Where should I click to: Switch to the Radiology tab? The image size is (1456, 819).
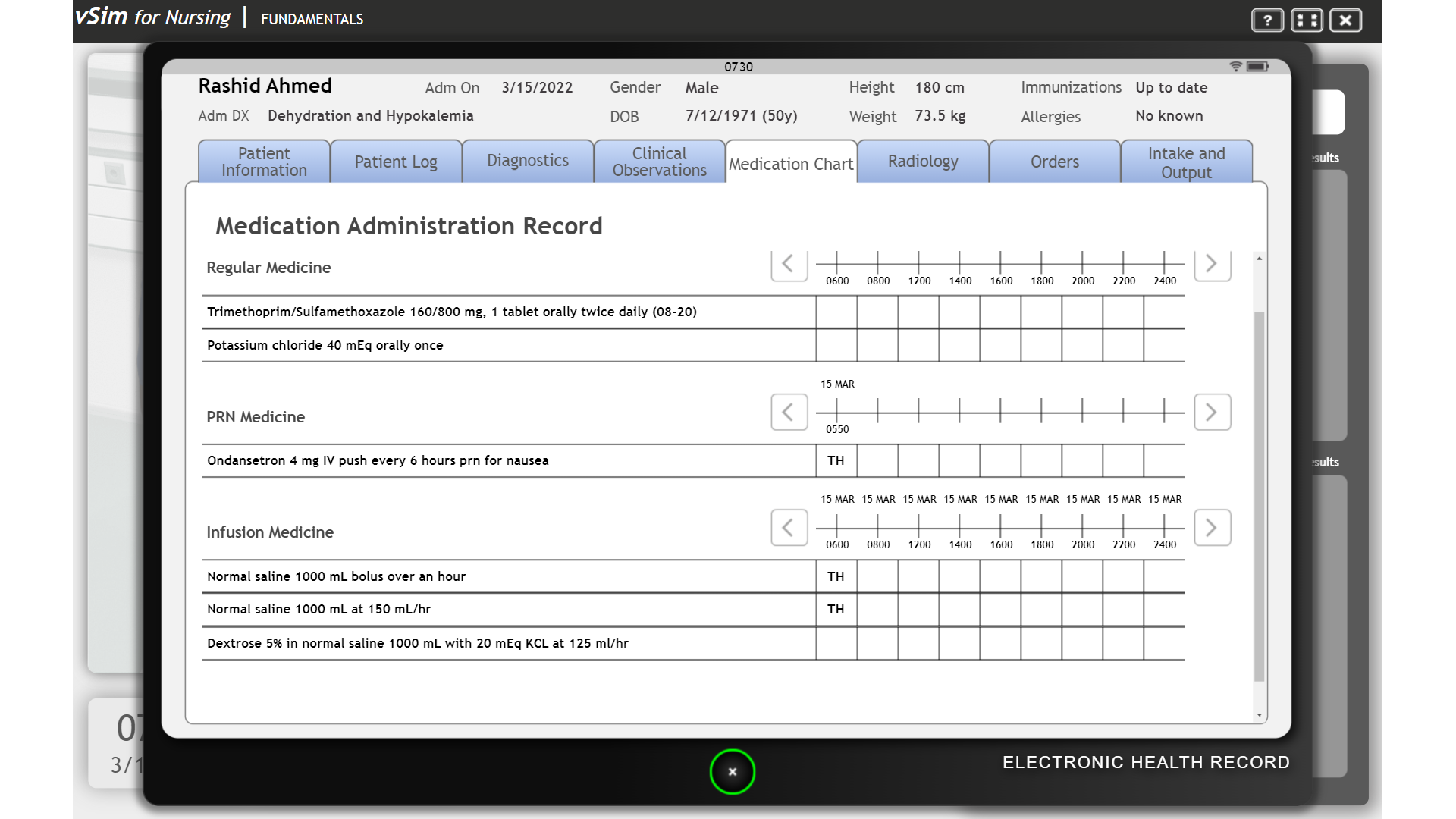[923, 162]
